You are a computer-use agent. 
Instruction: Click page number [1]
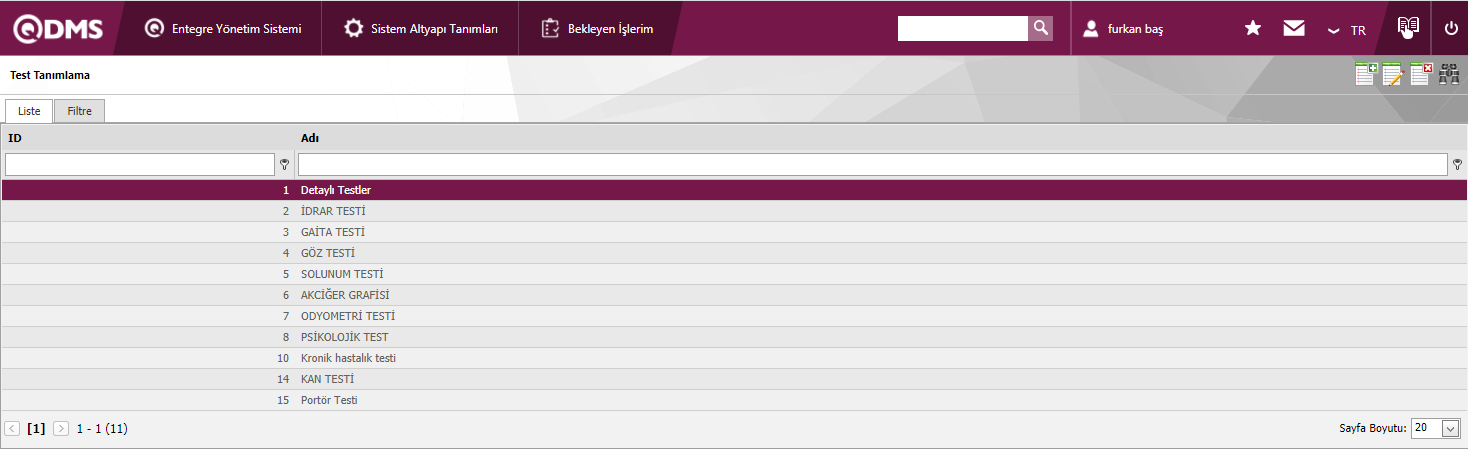coord(36,428)
